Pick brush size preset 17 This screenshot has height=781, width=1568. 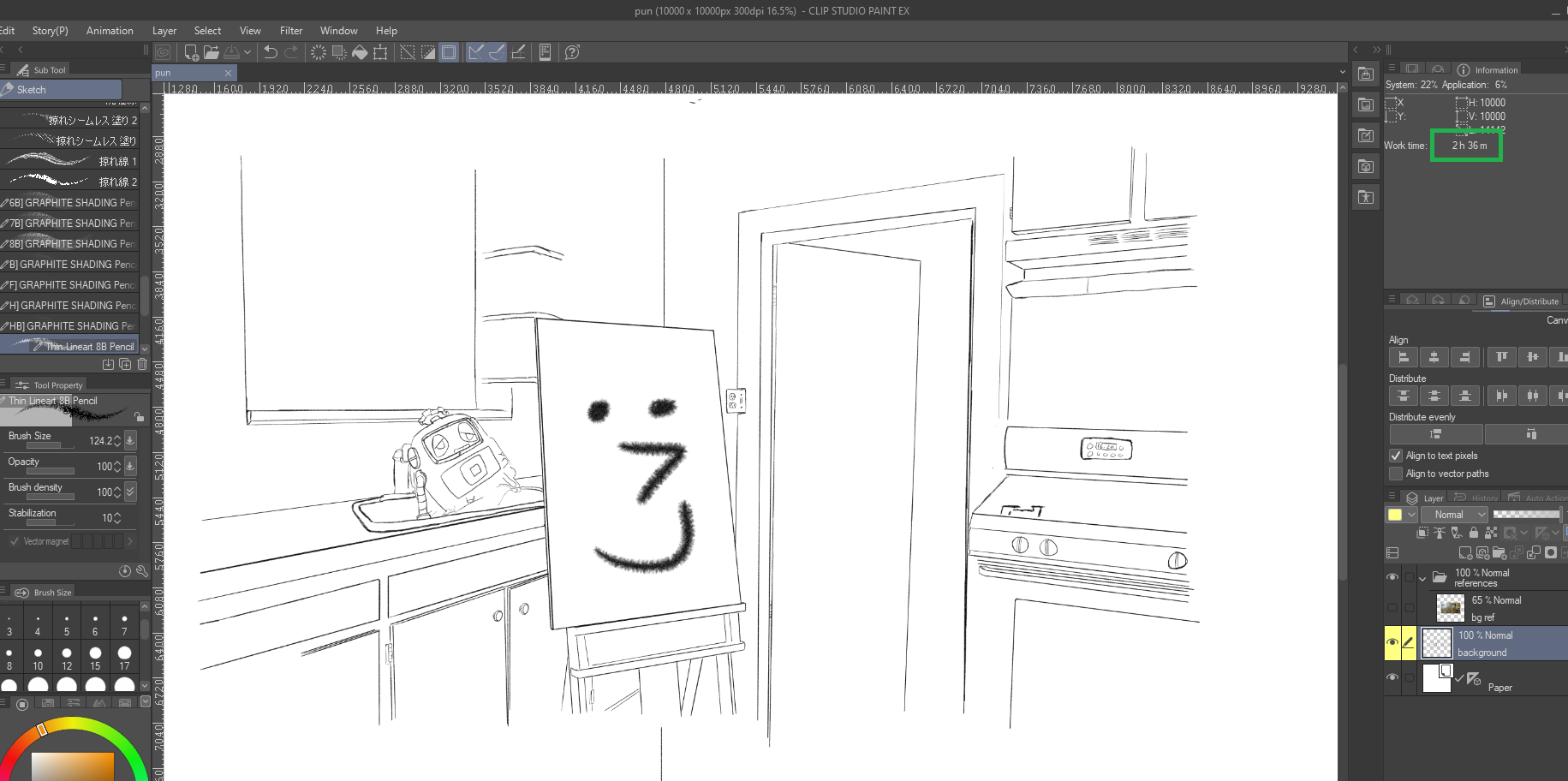[124, 659]
